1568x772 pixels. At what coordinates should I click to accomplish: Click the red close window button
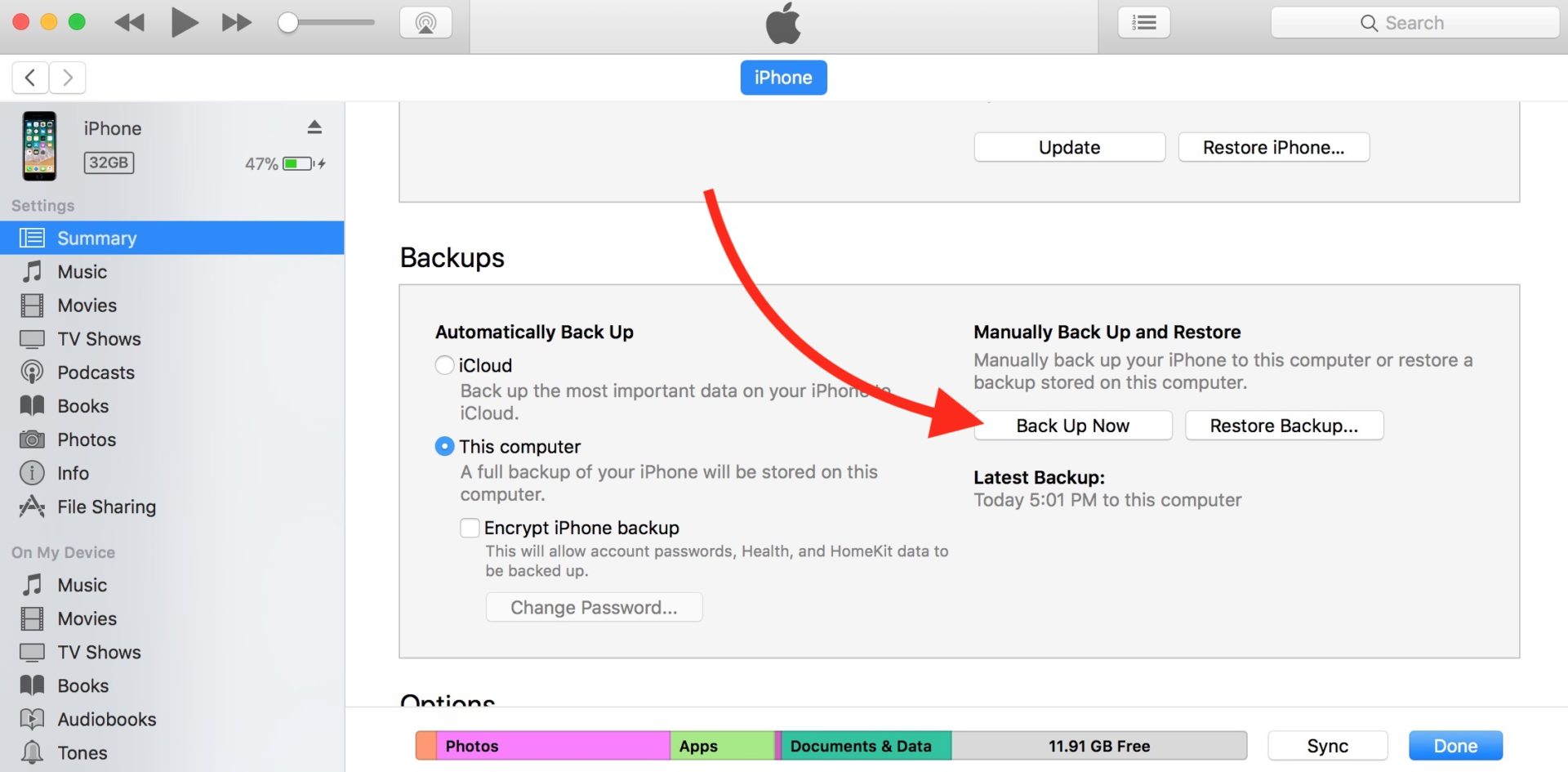[x=21, y=22]
